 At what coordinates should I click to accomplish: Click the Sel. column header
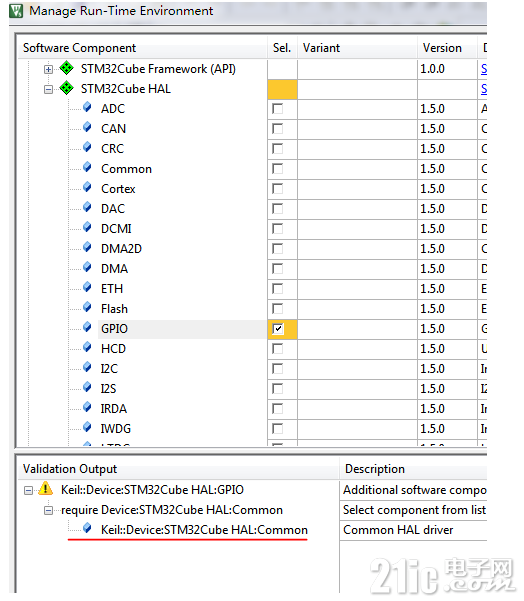tap(282, 48)
